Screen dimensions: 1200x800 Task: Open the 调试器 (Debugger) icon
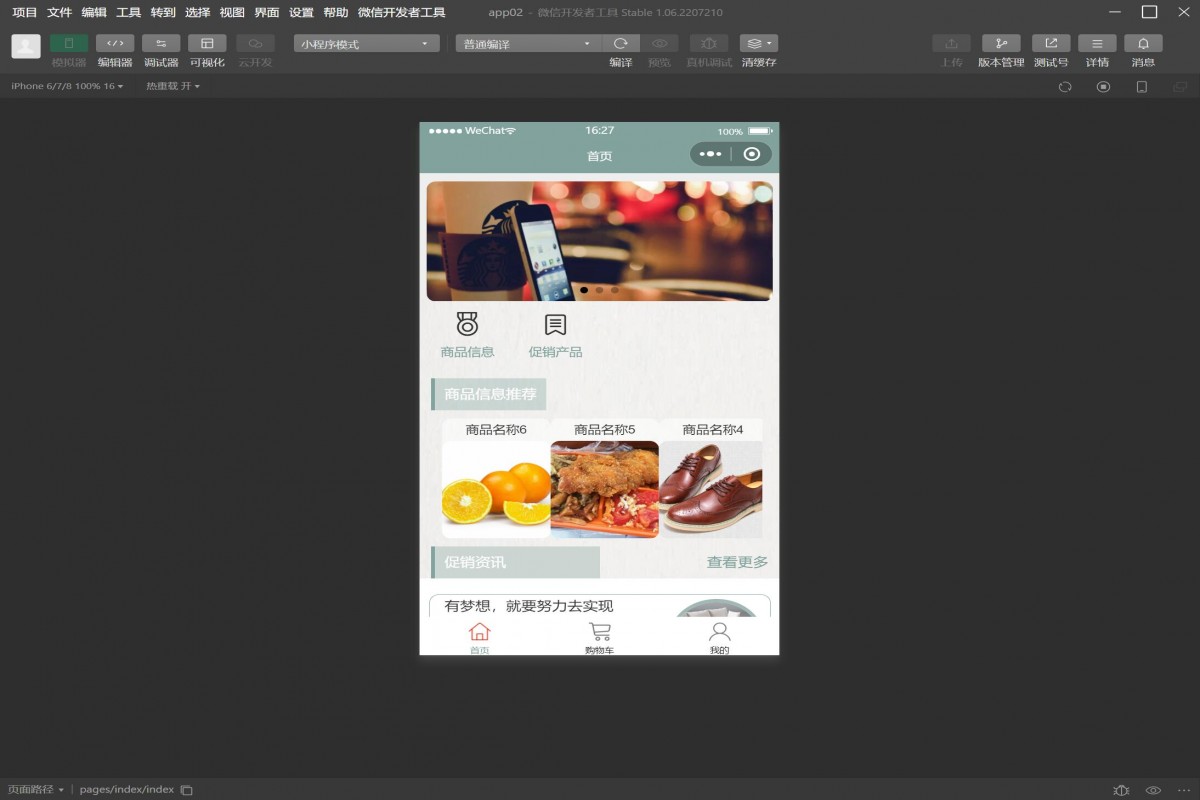[161, 44]
